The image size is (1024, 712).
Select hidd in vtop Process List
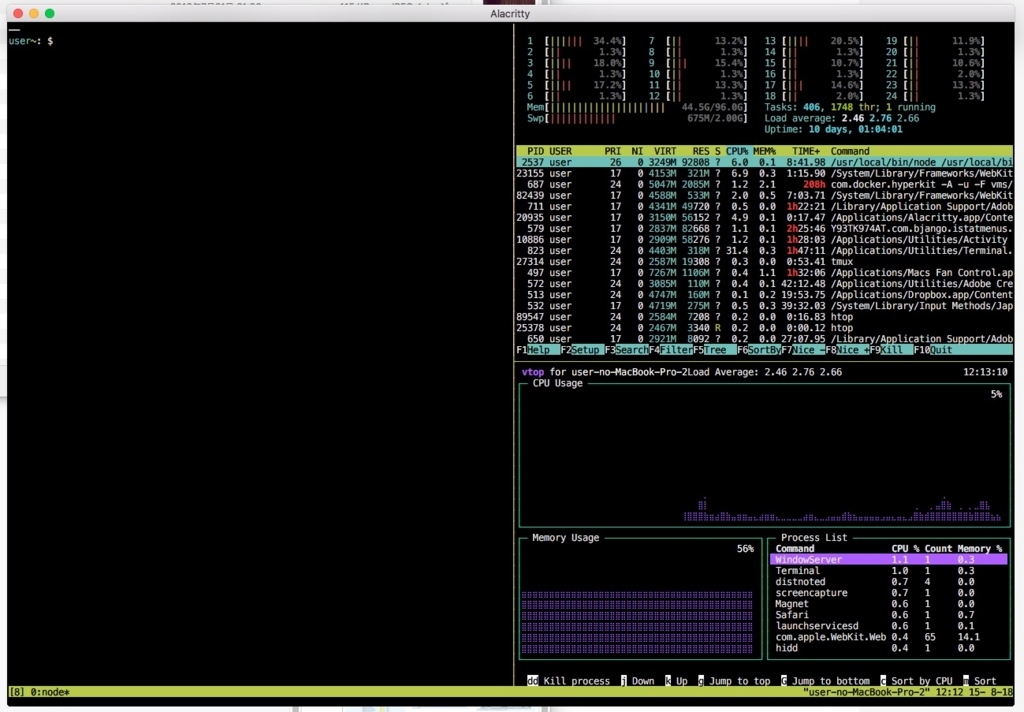point(888,648)
